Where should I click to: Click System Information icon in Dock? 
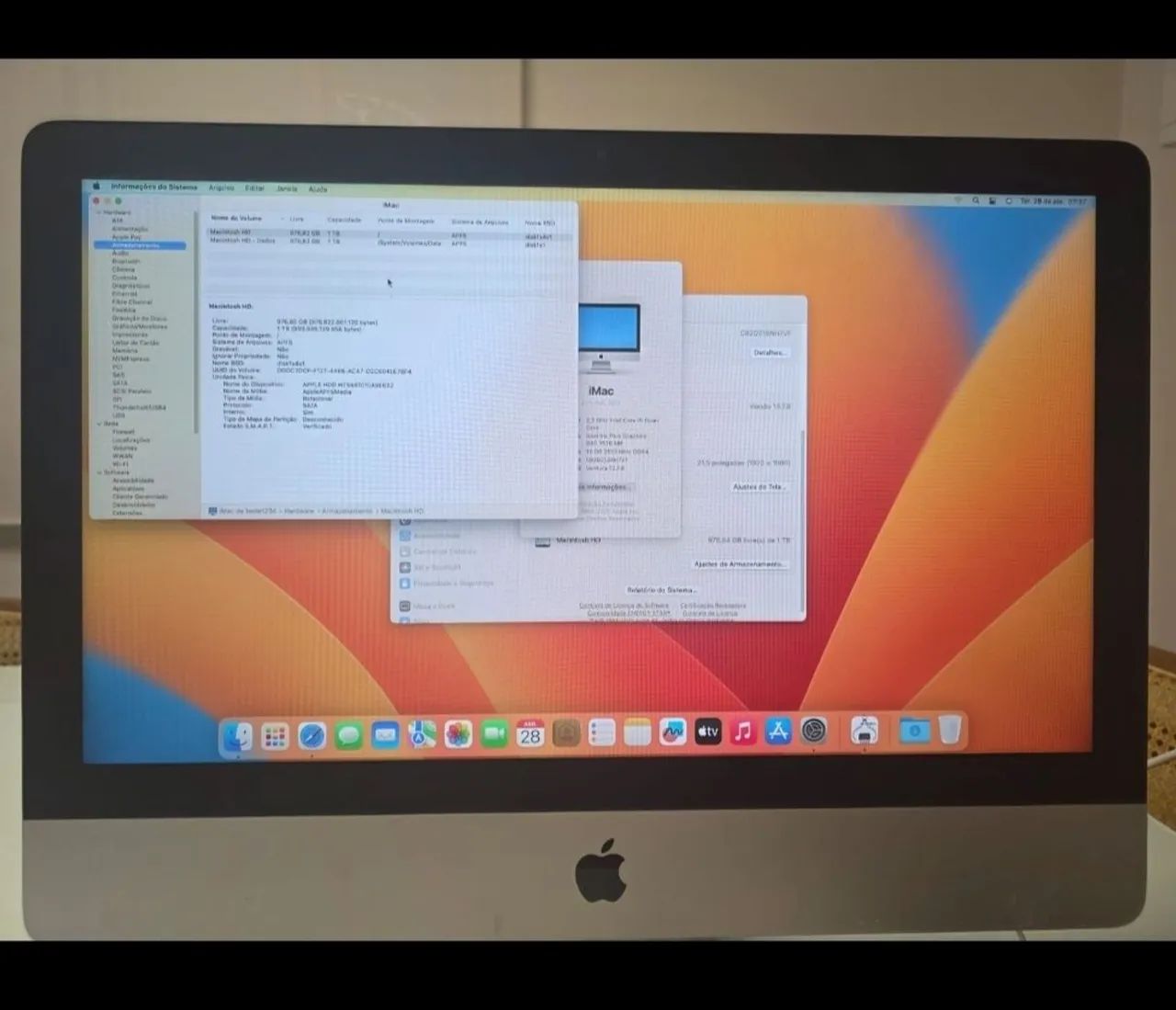pos(864,731)
